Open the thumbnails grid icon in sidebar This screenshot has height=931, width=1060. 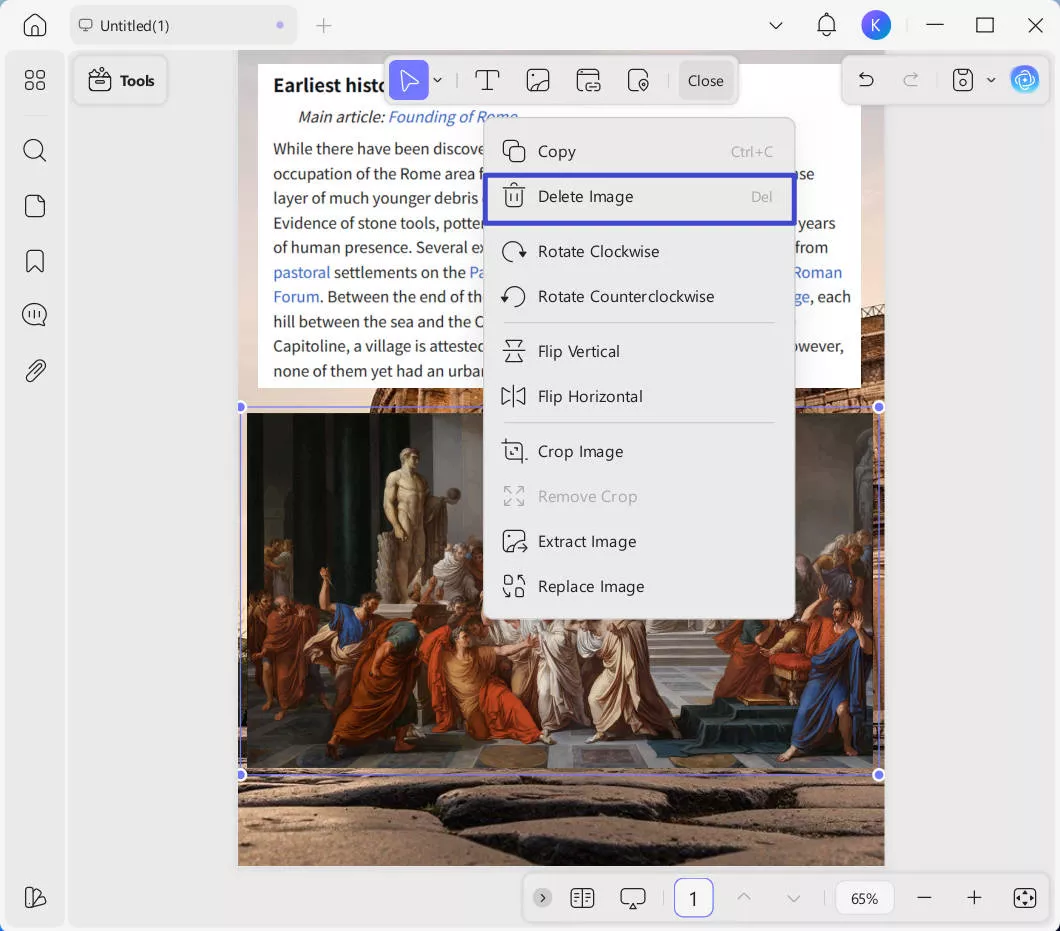point(34,80)
